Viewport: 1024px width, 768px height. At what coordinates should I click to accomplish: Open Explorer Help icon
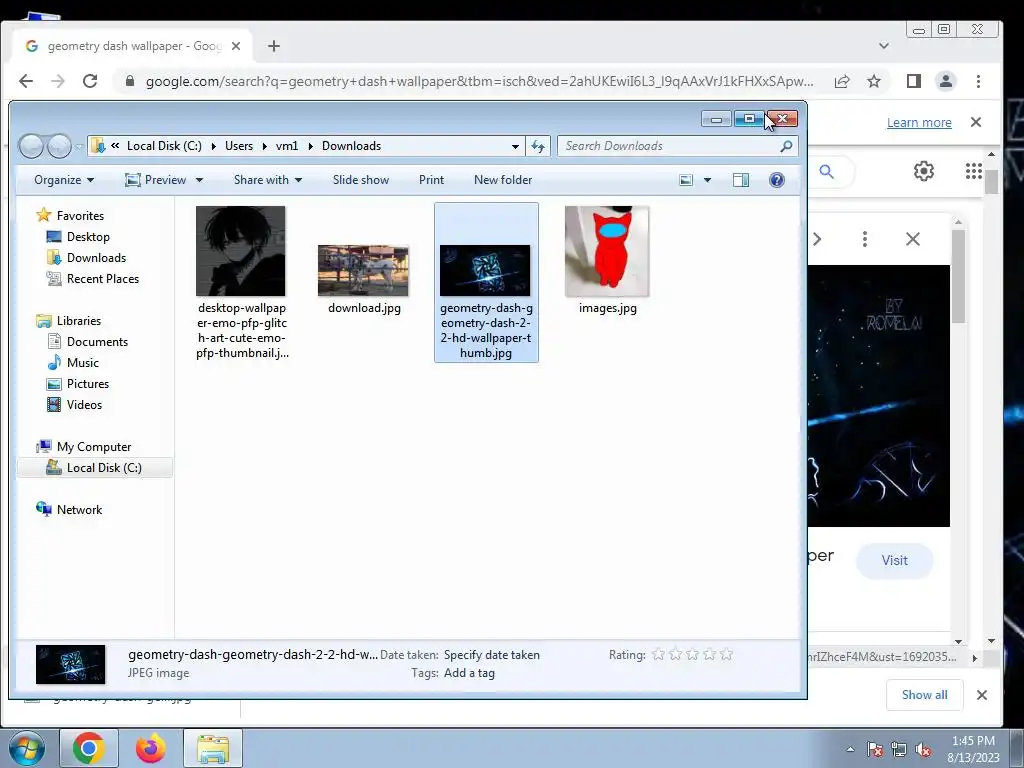pos(776,180)
